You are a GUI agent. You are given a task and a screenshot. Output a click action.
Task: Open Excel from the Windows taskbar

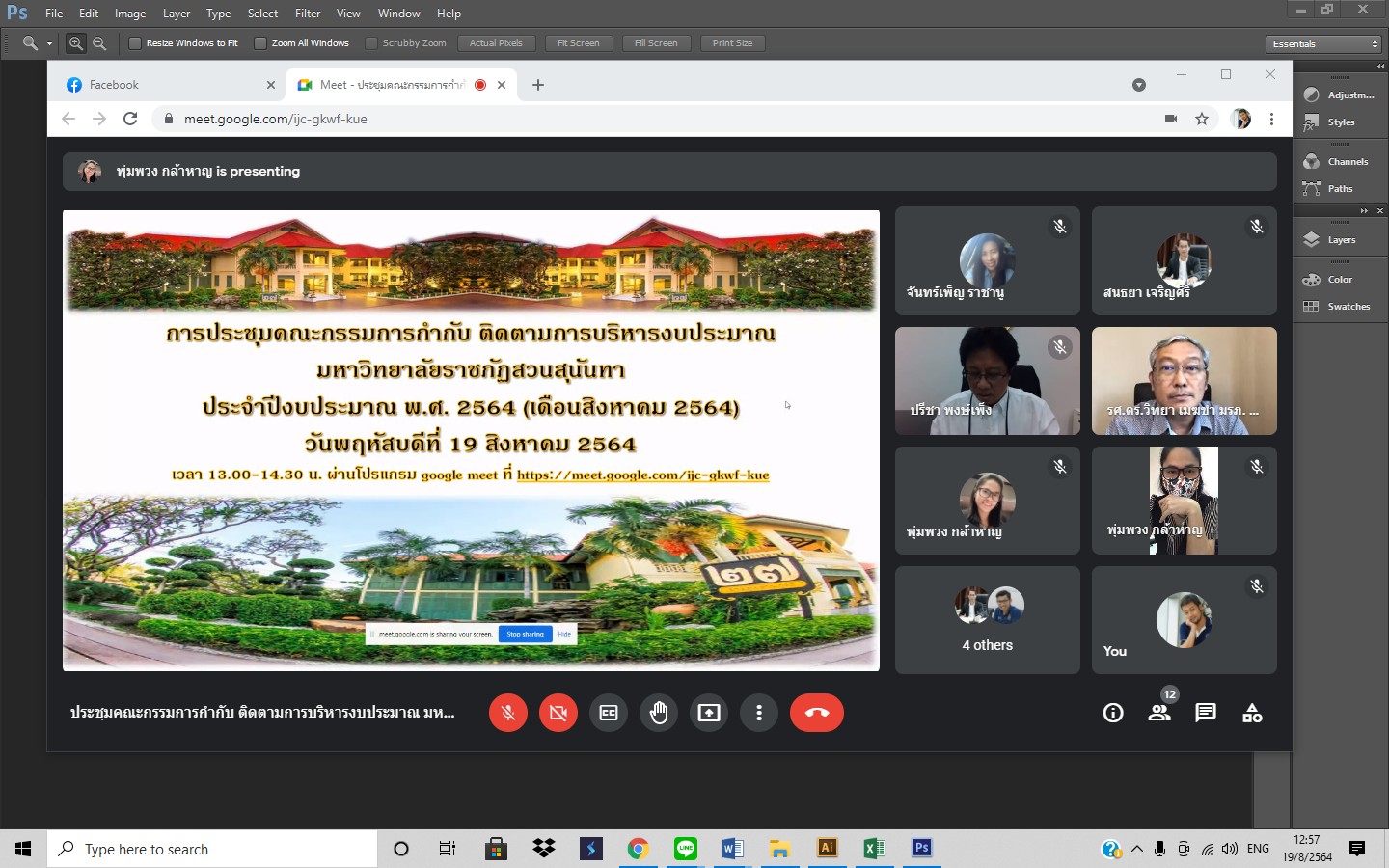874,849
